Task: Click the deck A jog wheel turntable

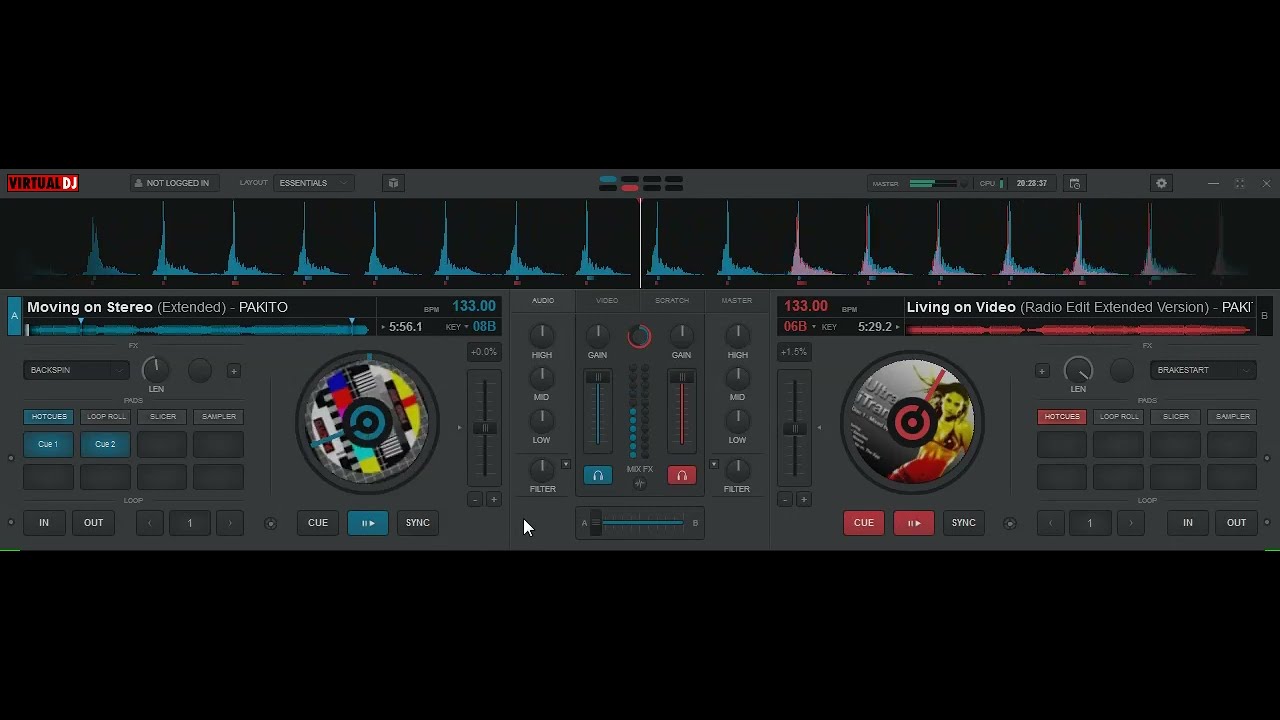Action: click(x=367, y=423)
